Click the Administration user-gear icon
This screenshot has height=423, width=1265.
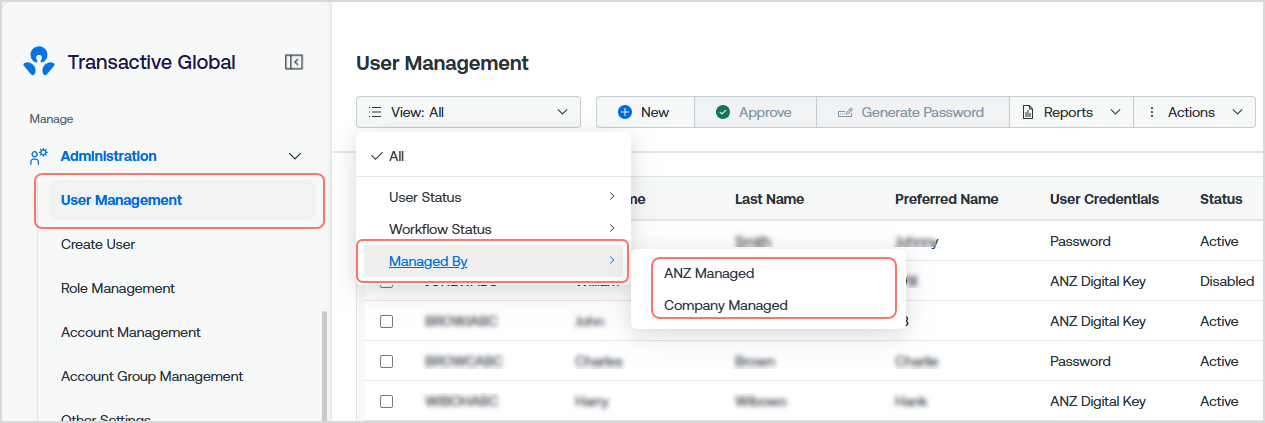pyautogui.click(x=39, y=156)
